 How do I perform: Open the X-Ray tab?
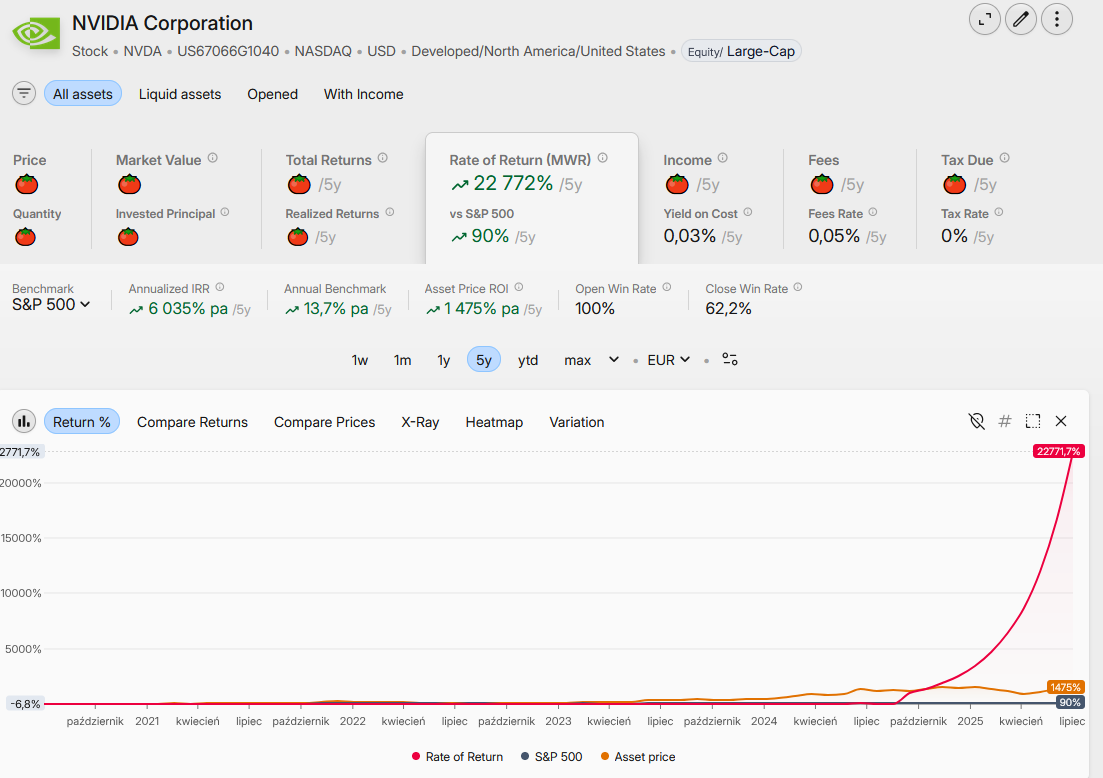coord(420,422)
